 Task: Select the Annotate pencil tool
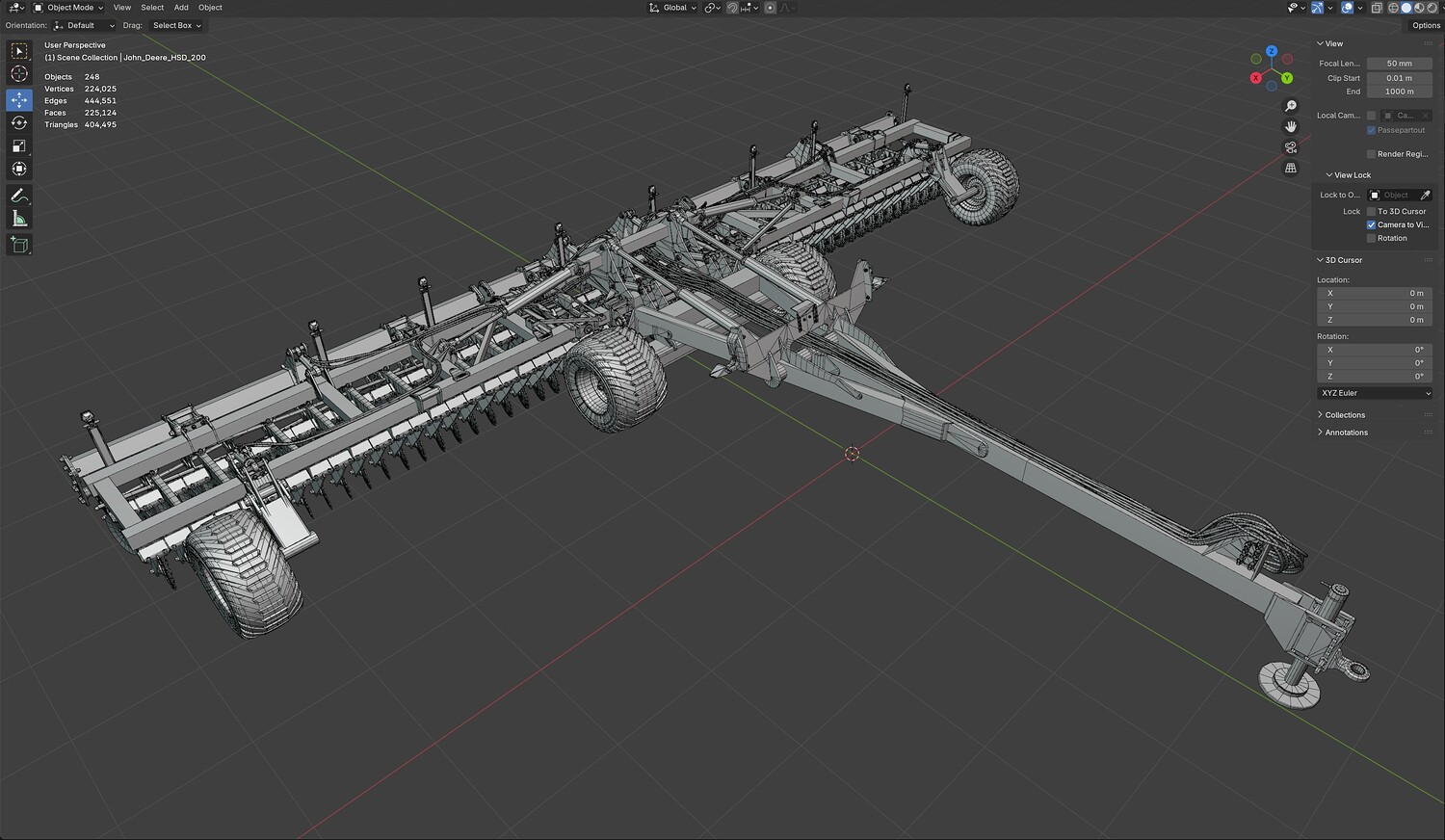point(19,196)
